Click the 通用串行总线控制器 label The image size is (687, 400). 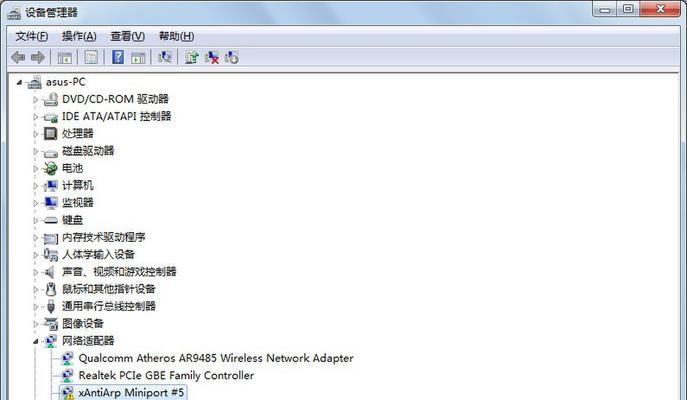click(109, 306)
